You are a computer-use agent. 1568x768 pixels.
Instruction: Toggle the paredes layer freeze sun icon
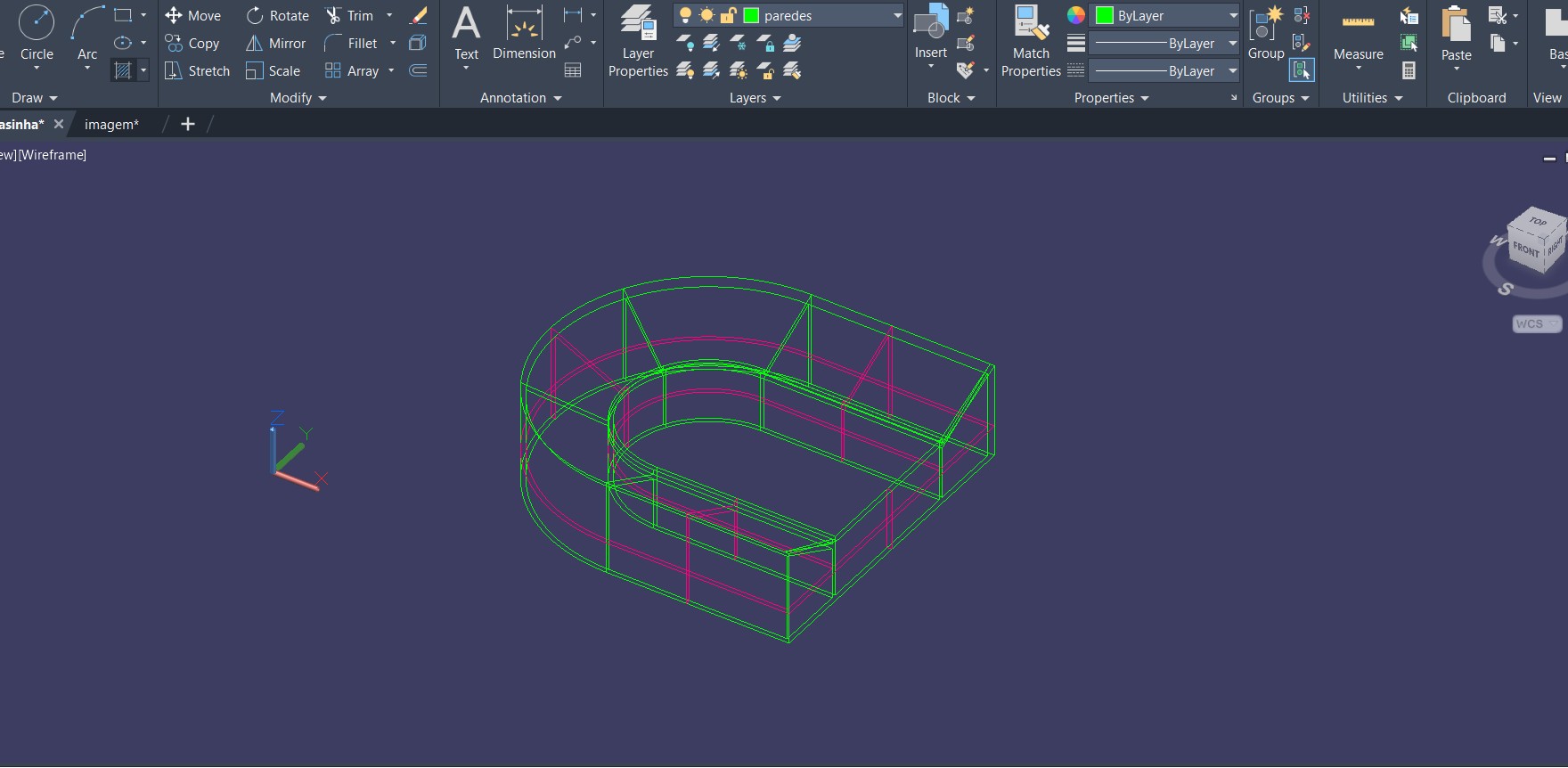click(x=706, y=16)
